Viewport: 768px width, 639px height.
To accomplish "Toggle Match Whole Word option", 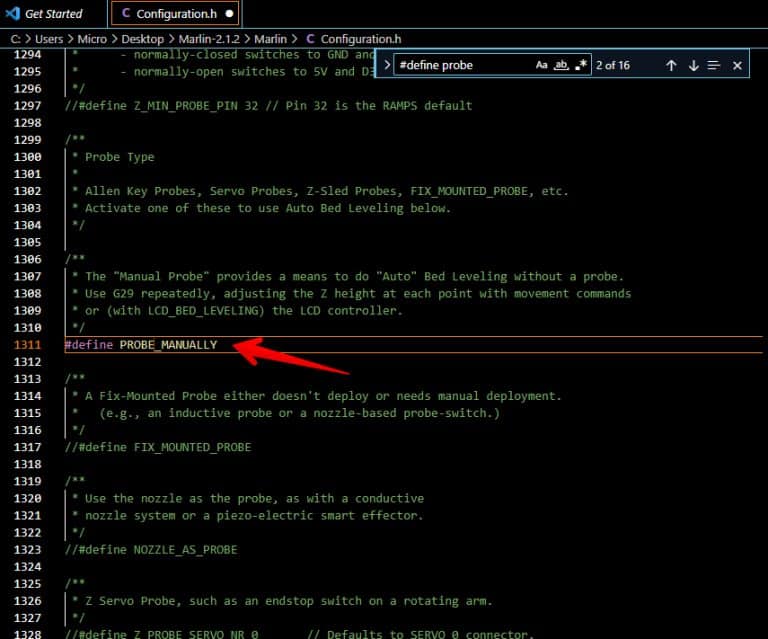I will pyautogui.click(x=561, y=65).
